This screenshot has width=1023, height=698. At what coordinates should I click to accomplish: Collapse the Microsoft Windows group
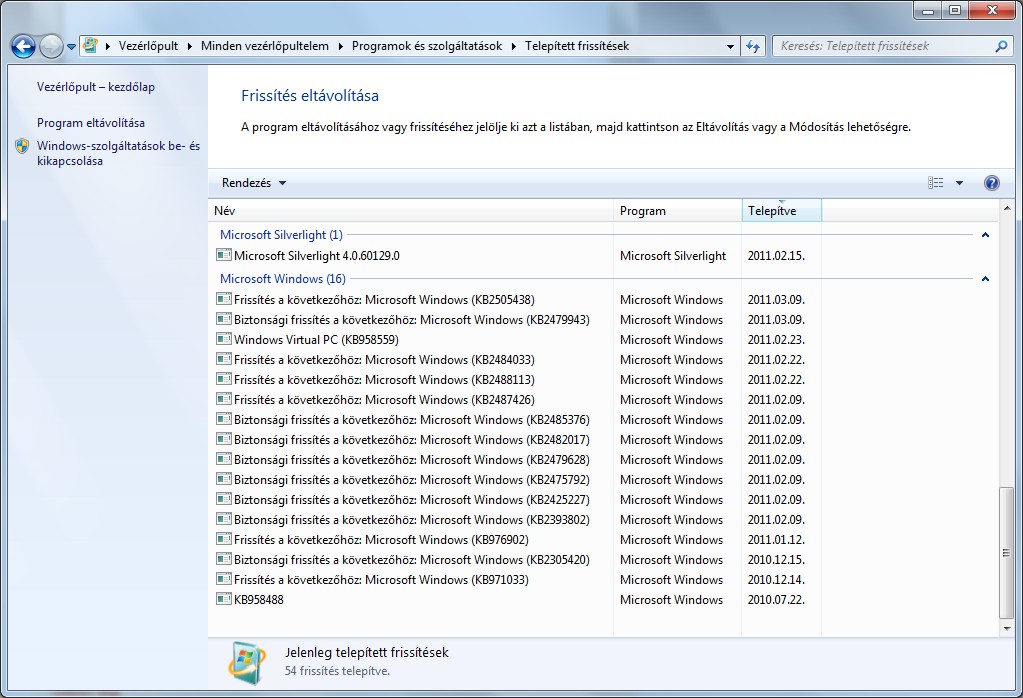point(985,279)
